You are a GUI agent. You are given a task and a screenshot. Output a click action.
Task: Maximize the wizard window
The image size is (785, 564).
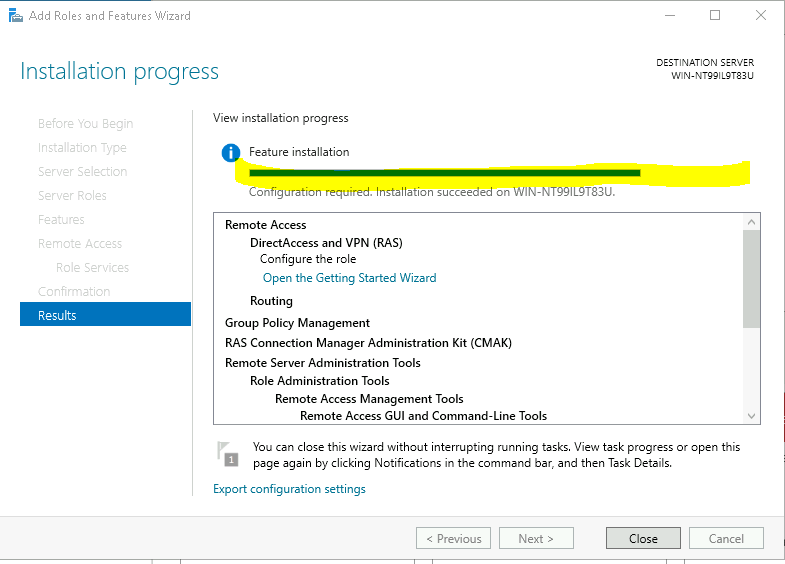(x=715, y=16)
